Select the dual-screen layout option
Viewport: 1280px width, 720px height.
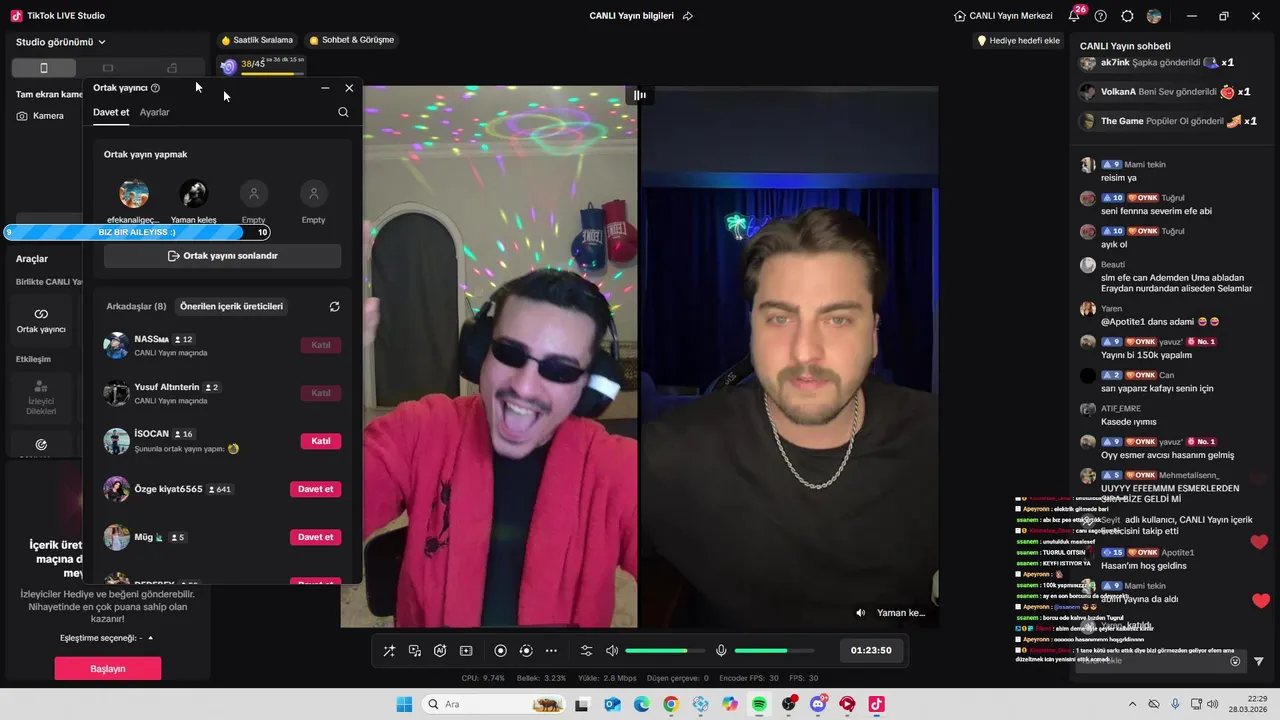click(172, 68)
